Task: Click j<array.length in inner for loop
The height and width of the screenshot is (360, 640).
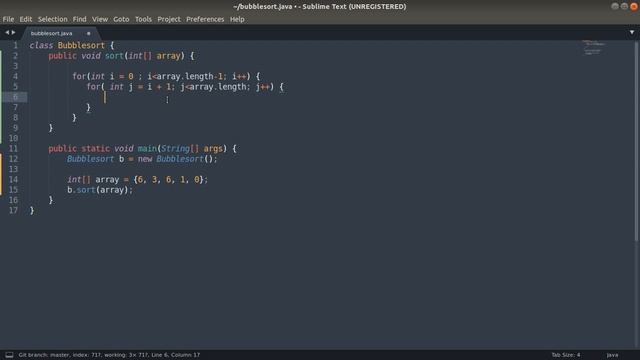Action: click(214, 87)
